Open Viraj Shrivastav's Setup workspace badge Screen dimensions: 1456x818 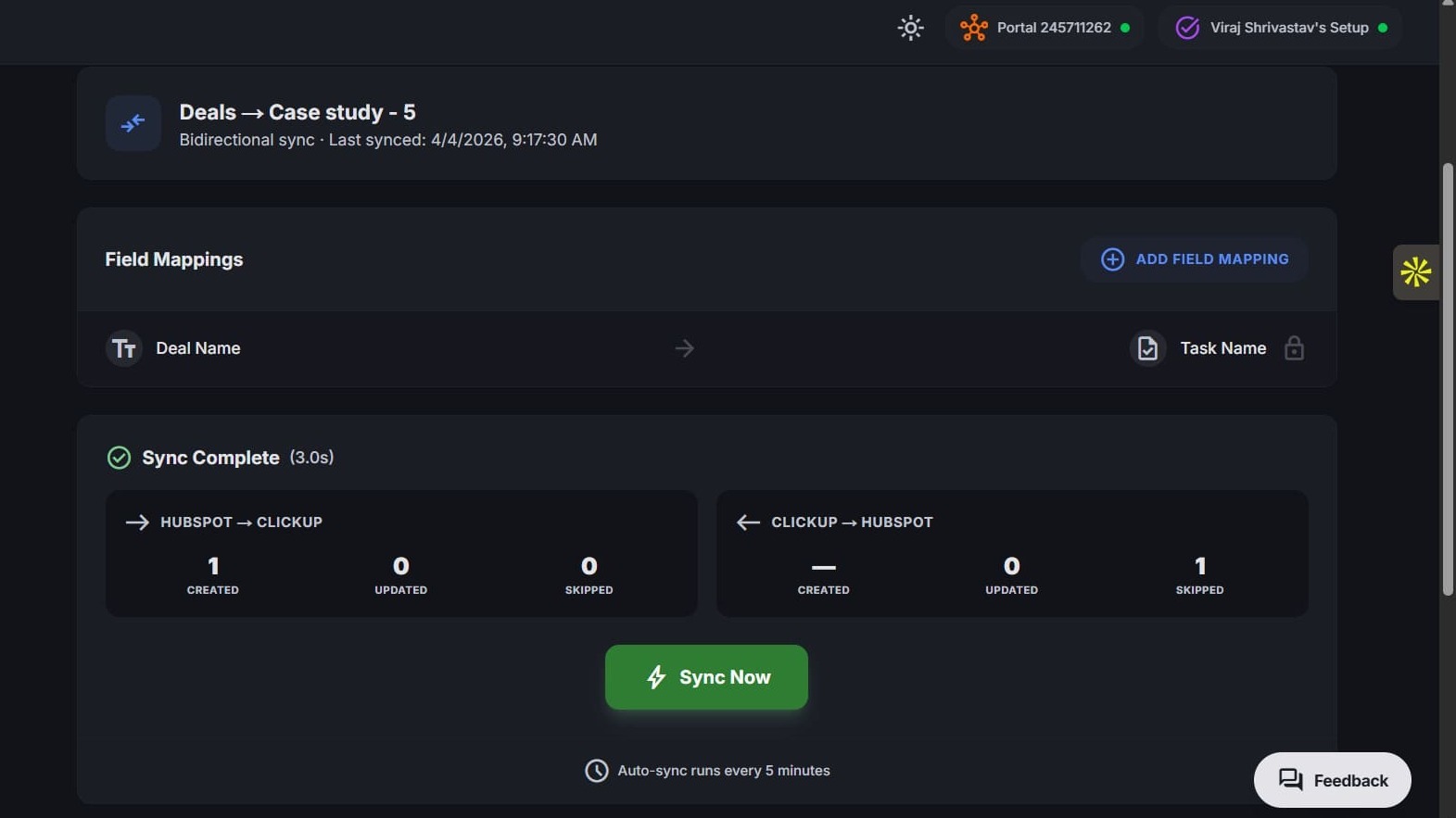(1280, 28)
